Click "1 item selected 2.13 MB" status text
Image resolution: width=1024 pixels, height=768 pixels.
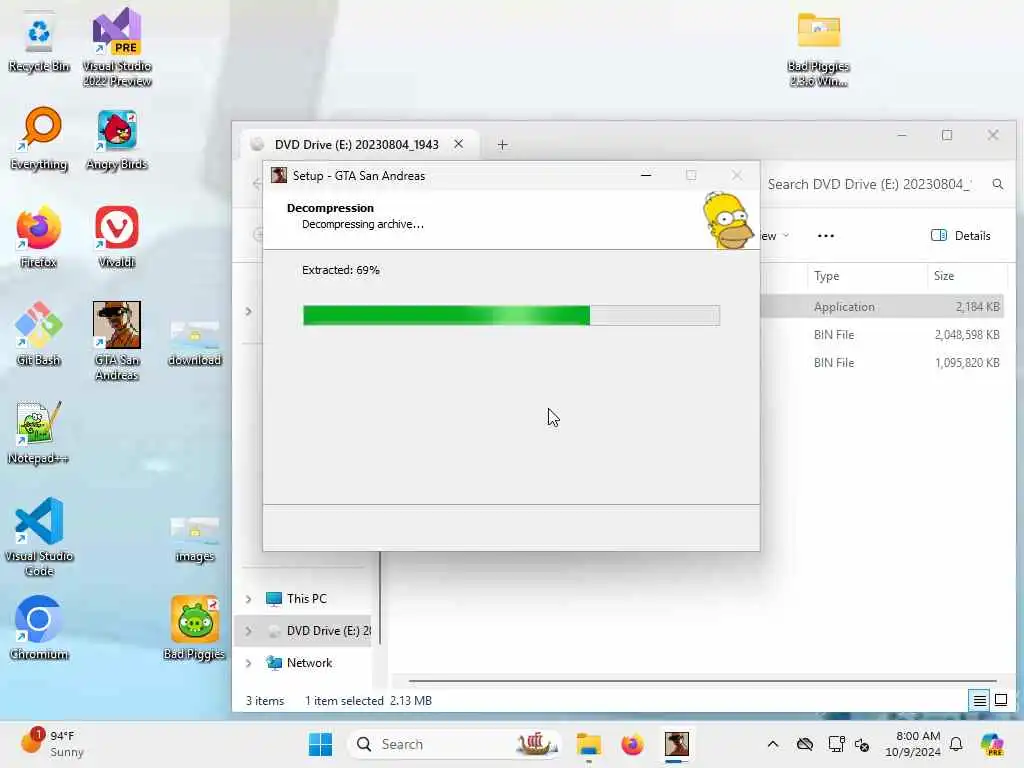pyautogui.click(x=368, y=701)
